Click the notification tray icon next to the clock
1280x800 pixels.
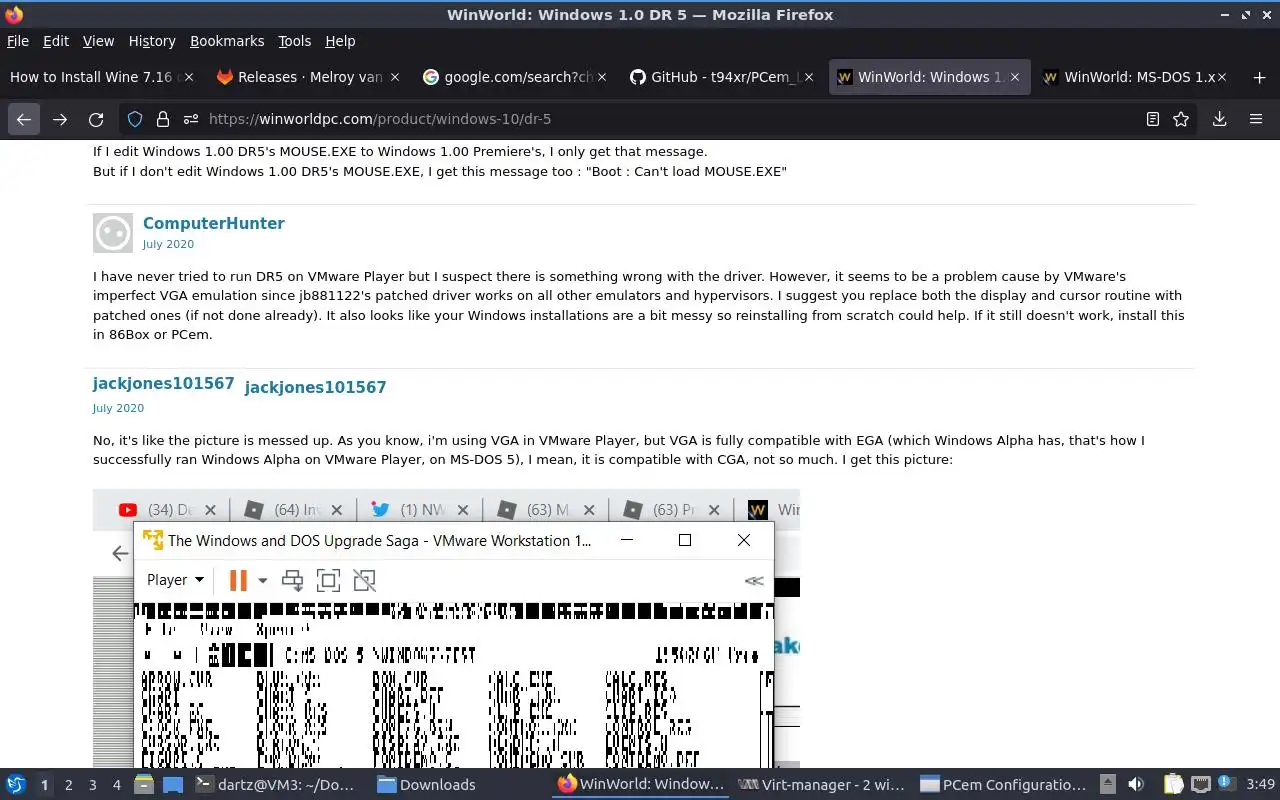[x=1228, y=785]
